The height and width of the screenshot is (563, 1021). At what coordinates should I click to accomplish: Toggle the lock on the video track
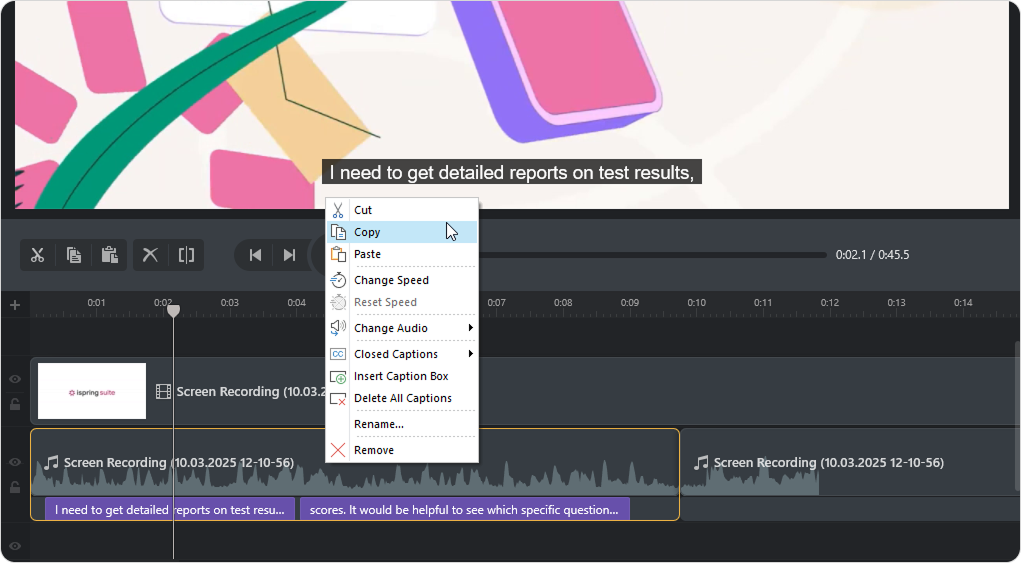point(15,405)
